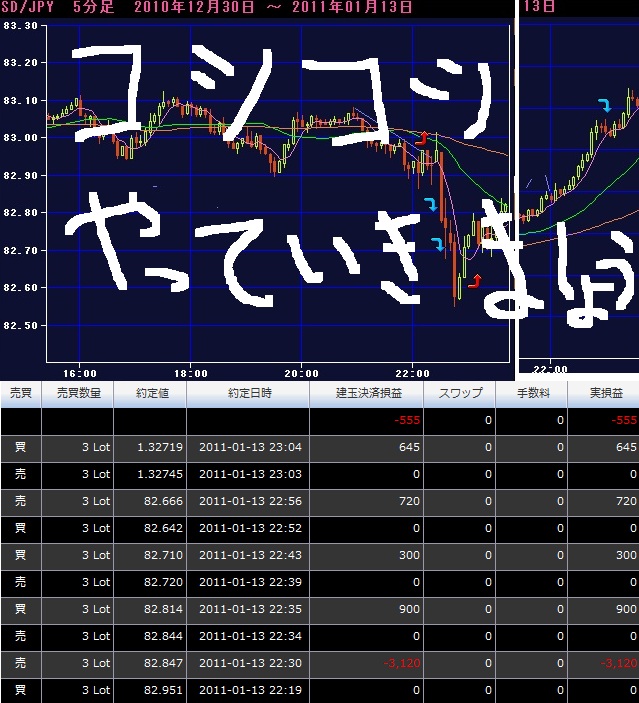Viewport: 639px width, 703px height.
Task: Click the 83.10 price axis label
Action: (x=21, y=101)
